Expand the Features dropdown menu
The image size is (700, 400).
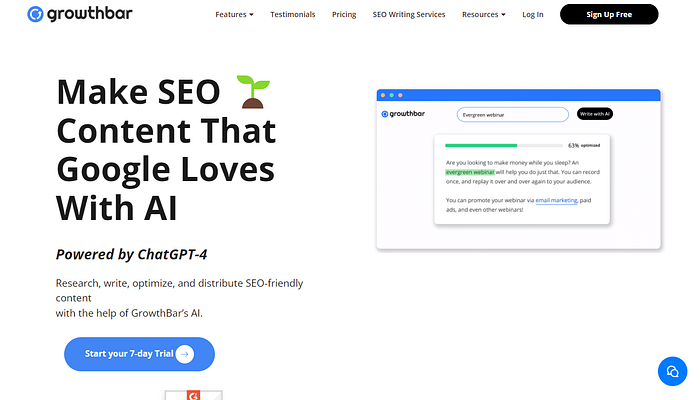coord(234,14)
